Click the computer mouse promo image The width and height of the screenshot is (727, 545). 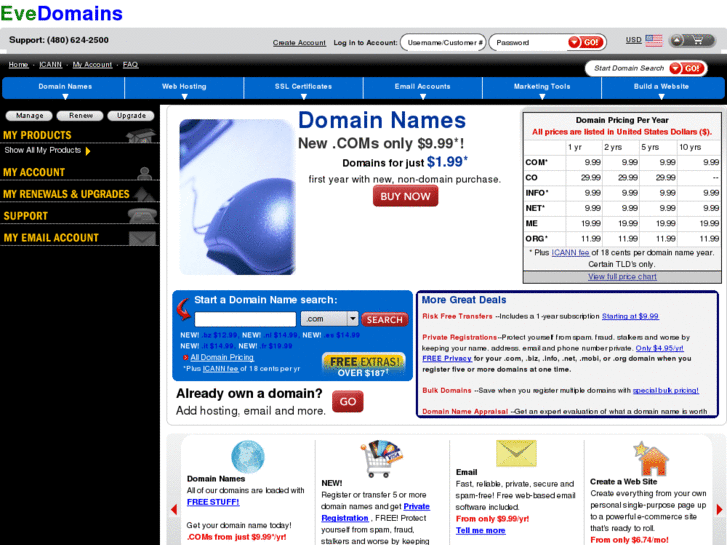(237, 197)
